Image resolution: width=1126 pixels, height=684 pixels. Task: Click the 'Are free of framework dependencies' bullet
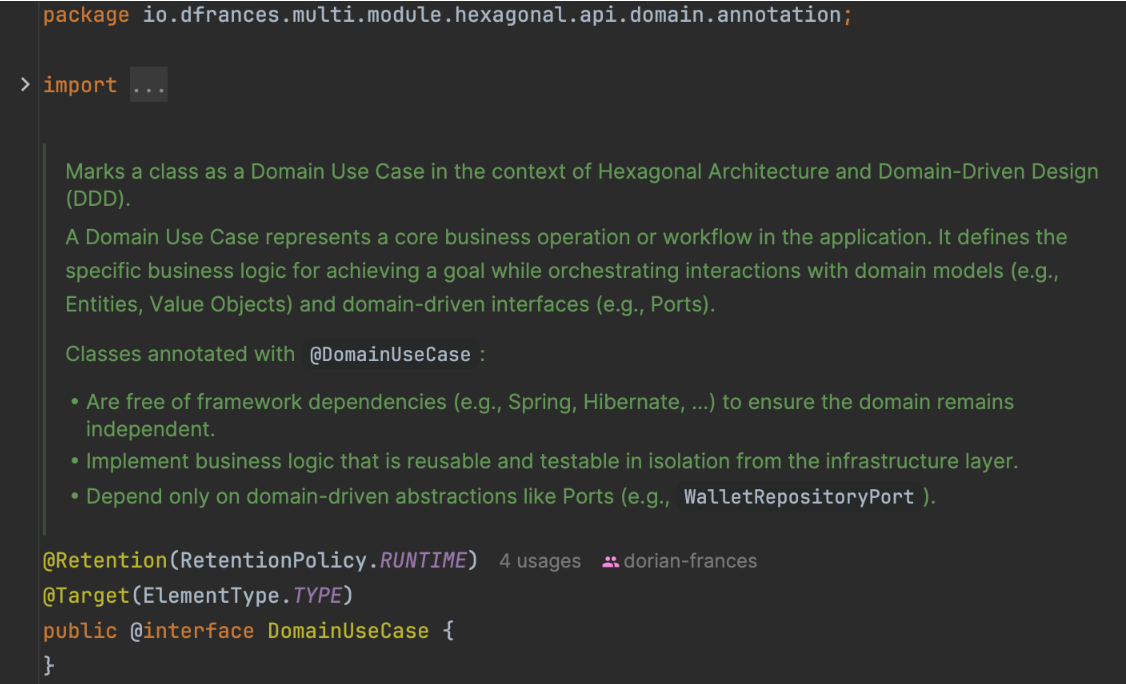pyautogui.click(x=550, y=415)
